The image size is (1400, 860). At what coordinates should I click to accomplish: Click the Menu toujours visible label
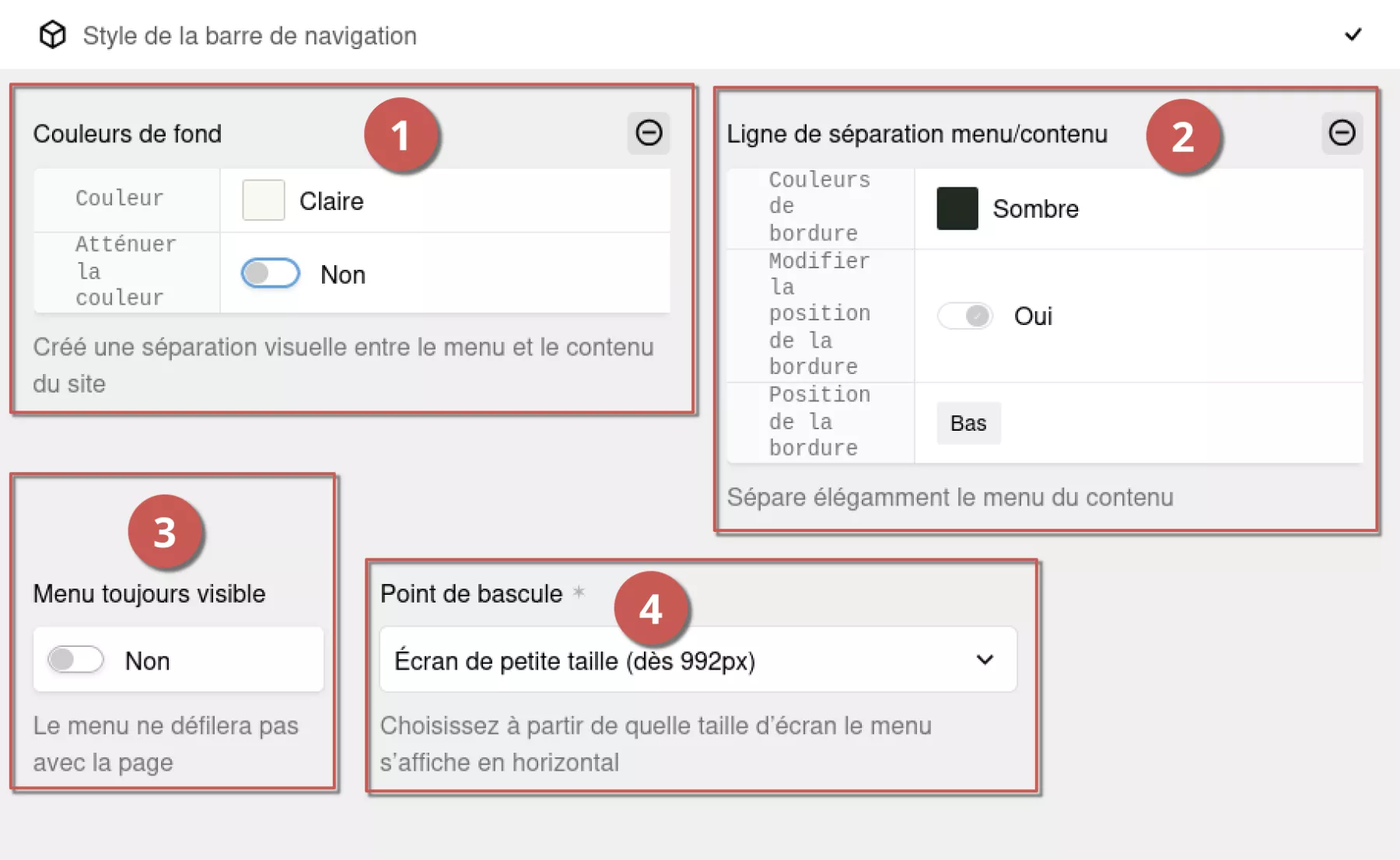tap(149, 593)
